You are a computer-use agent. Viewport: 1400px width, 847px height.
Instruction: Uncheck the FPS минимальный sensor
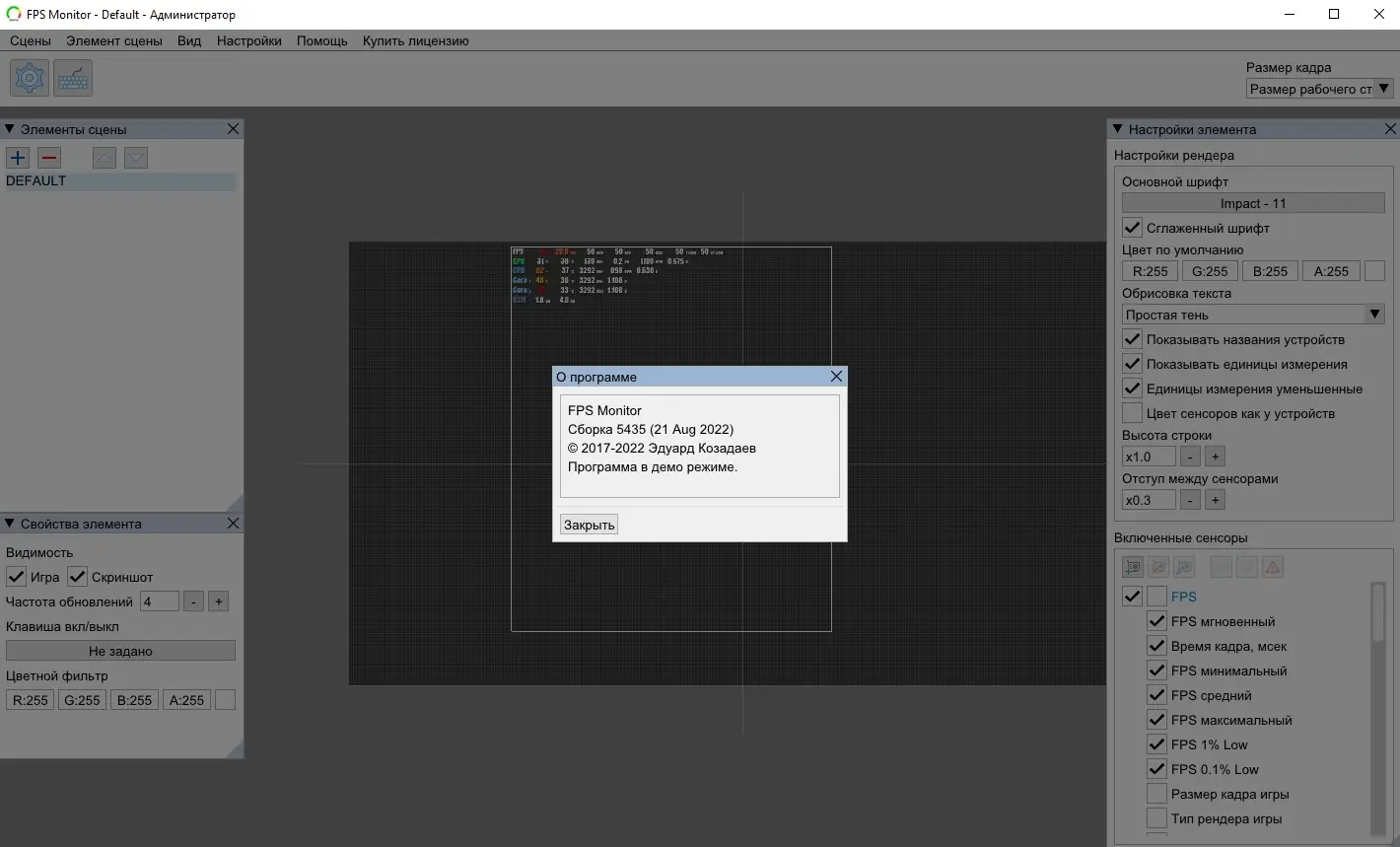pos(1156,671)
